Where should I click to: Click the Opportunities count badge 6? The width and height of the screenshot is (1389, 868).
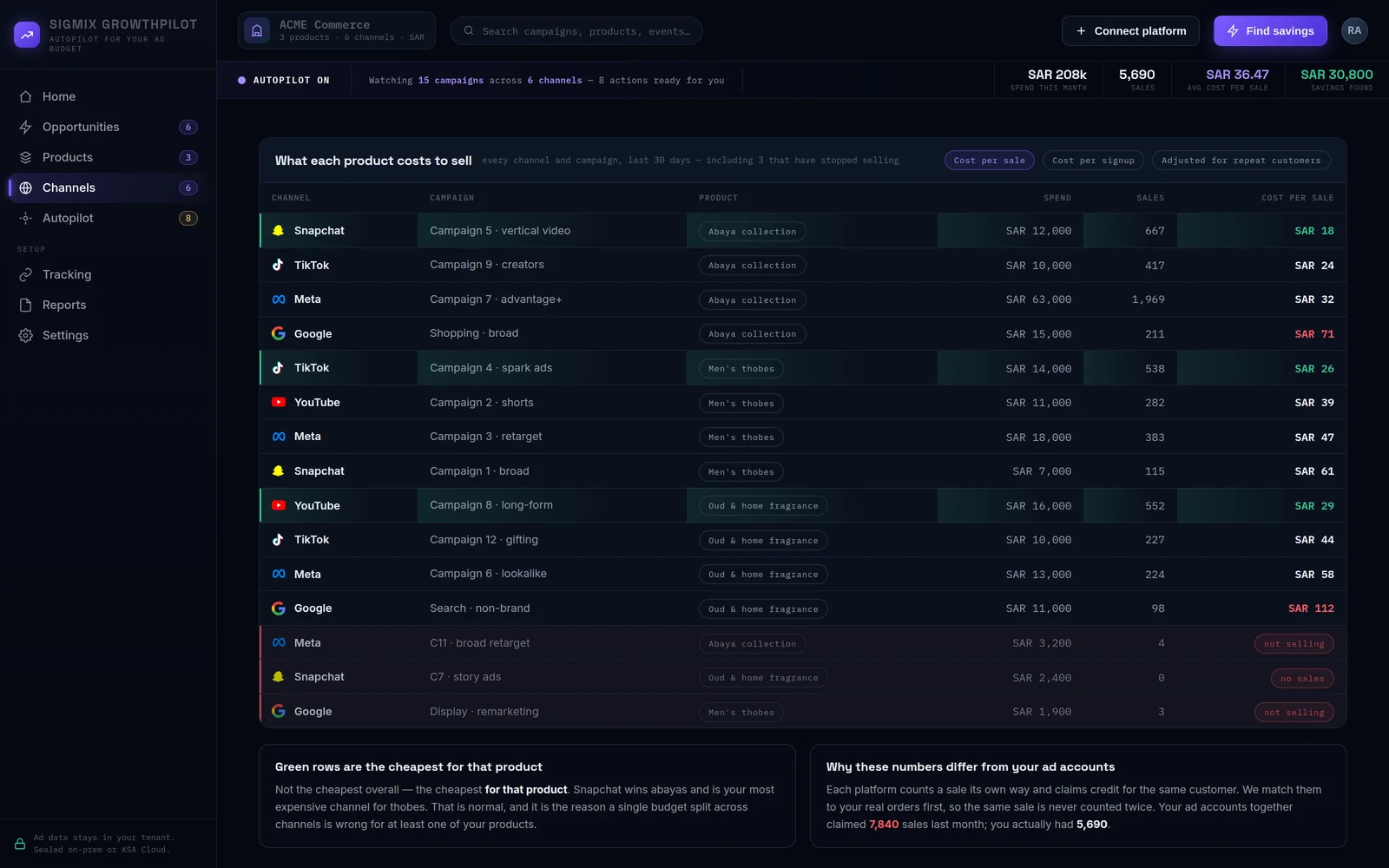pos(188,127)
